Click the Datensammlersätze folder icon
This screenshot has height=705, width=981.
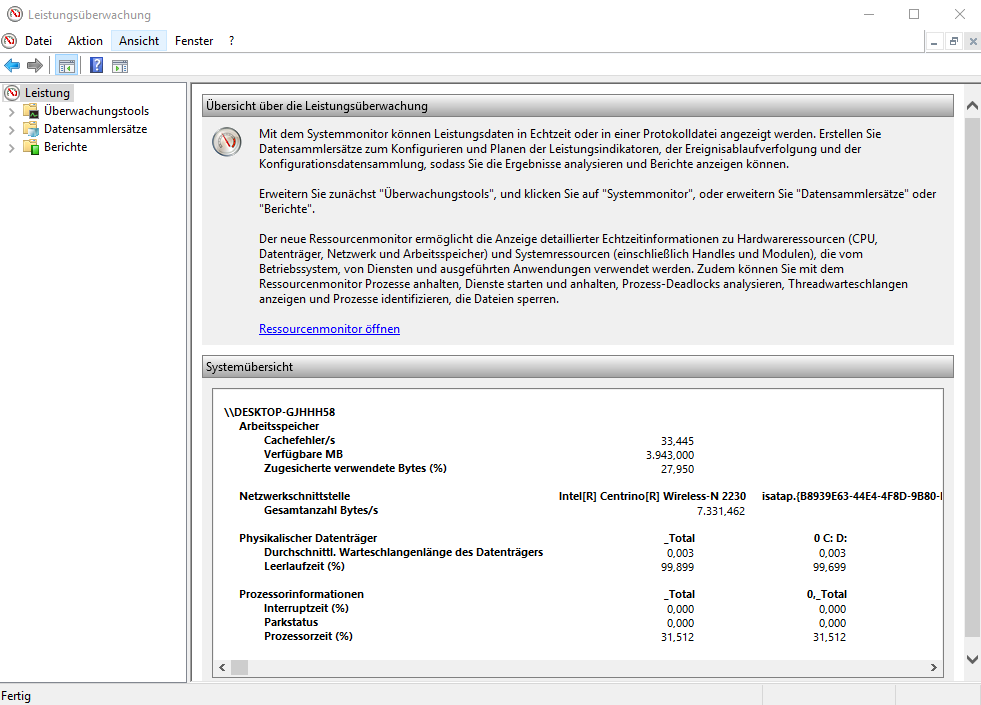[x=31, y=129]
